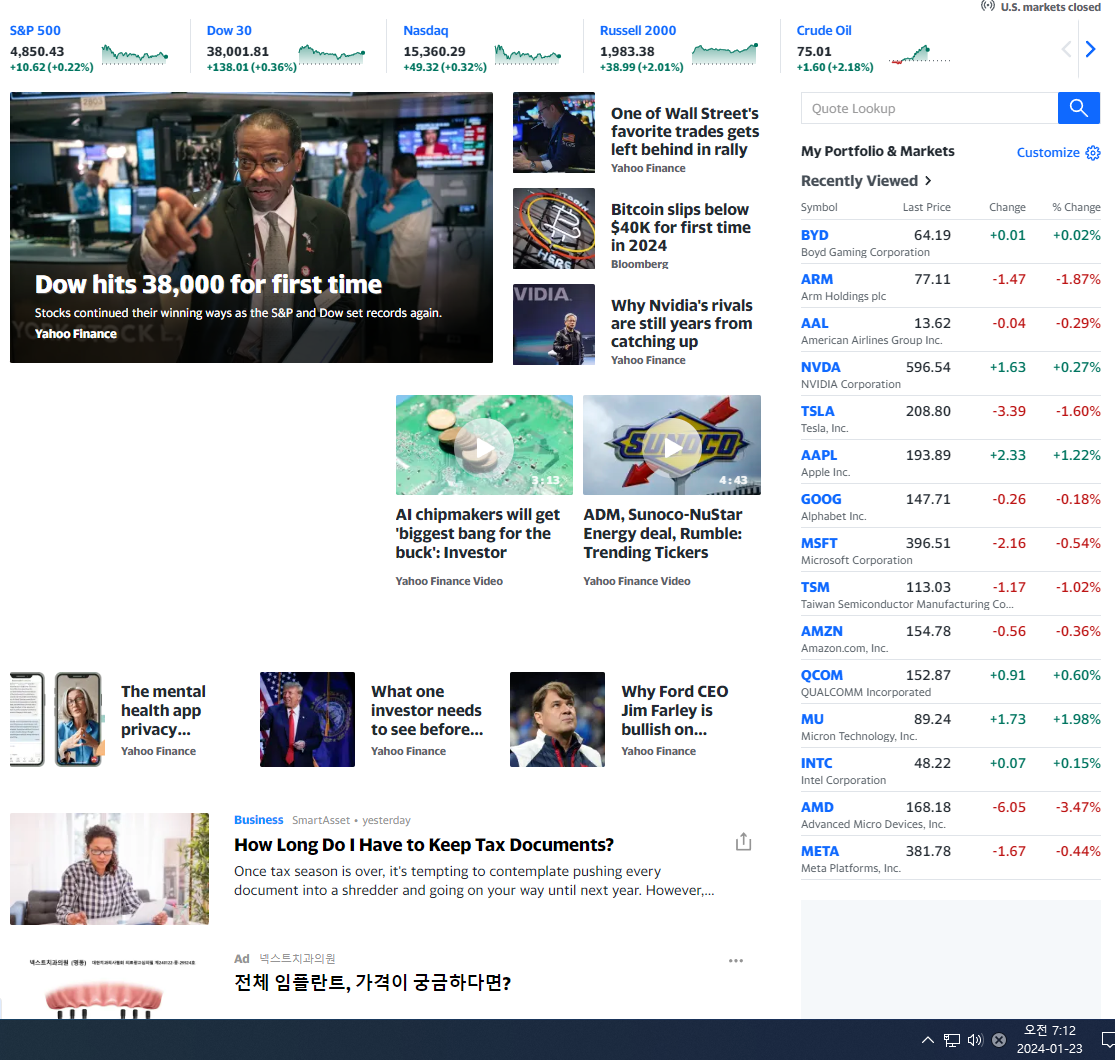Open Russell 2000 index link
Viewport: 1115px width, 1060px height.
tap(638, 31)
